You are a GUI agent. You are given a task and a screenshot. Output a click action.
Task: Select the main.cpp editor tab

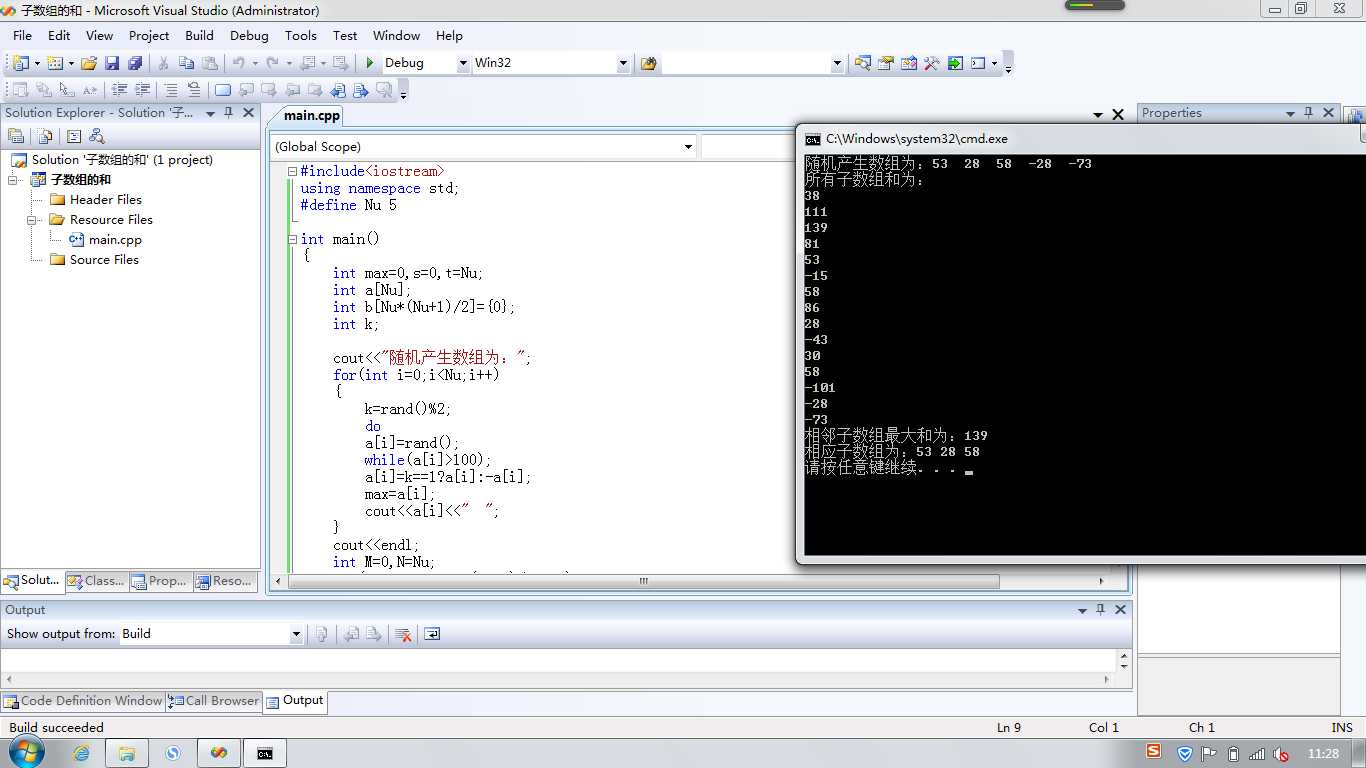311,116
